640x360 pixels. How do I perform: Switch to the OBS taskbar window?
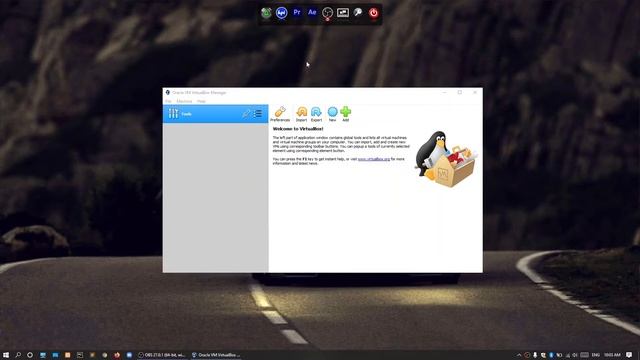point(162,355)
